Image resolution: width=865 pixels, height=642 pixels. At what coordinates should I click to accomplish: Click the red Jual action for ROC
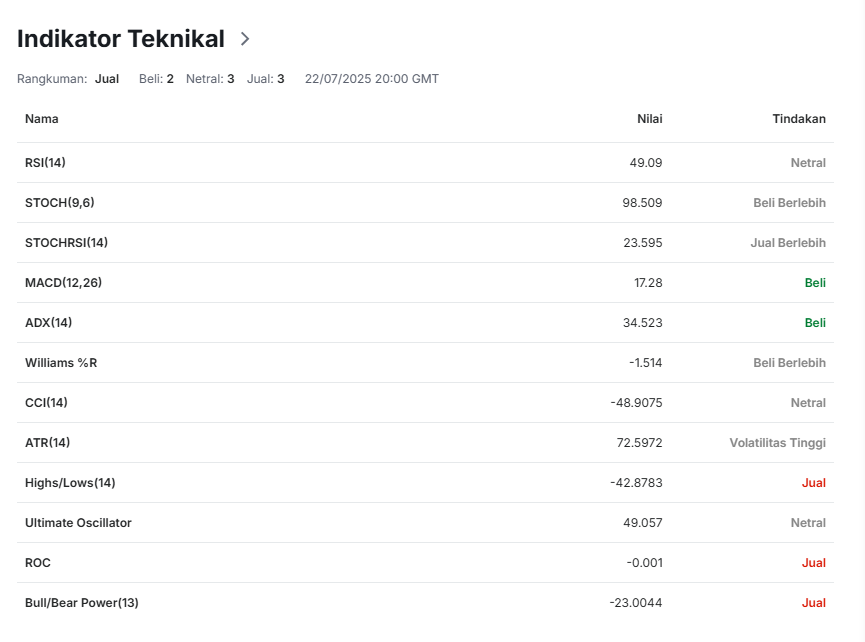click(x=814, y=563)
